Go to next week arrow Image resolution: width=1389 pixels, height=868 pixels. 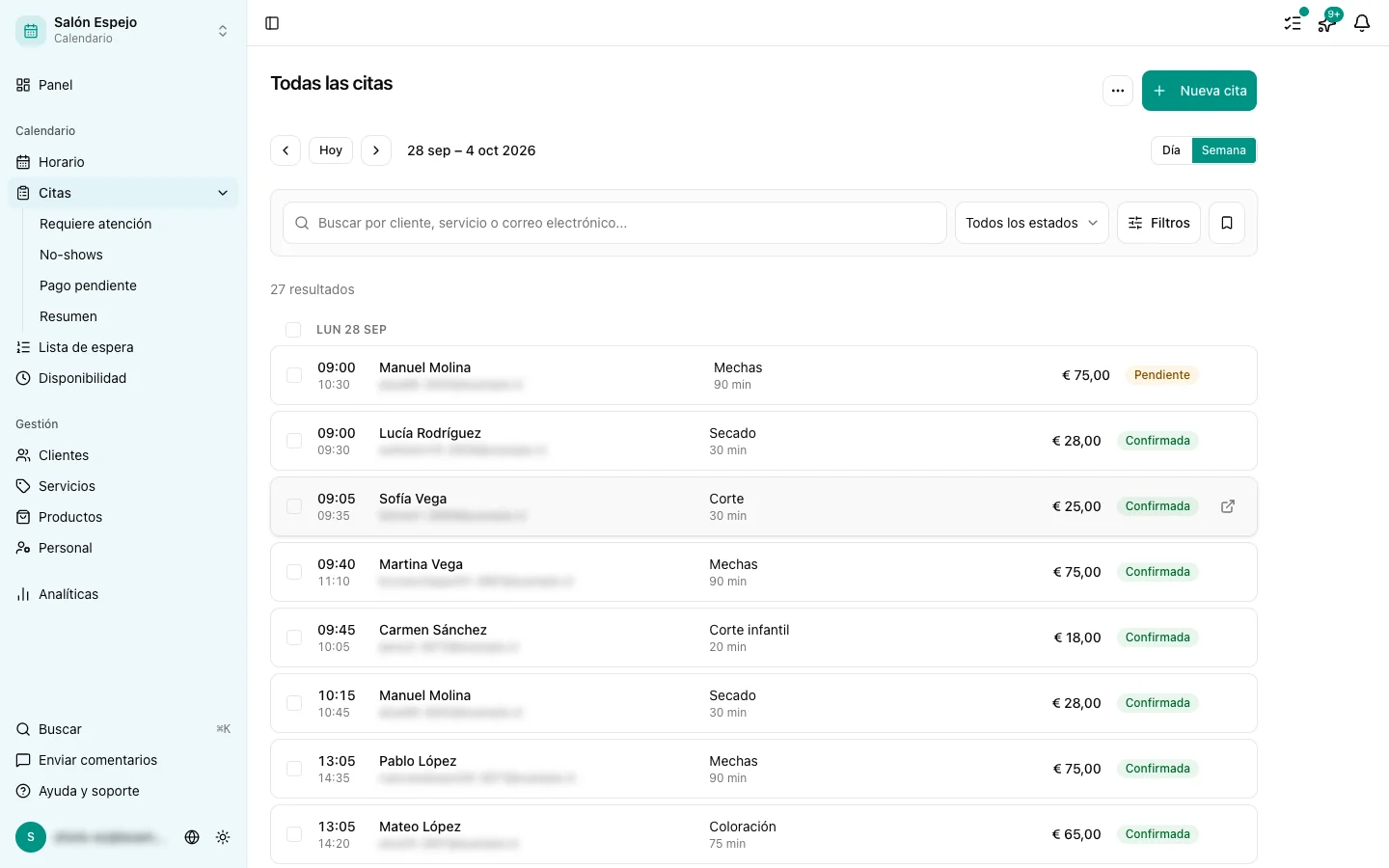(376, 150)
